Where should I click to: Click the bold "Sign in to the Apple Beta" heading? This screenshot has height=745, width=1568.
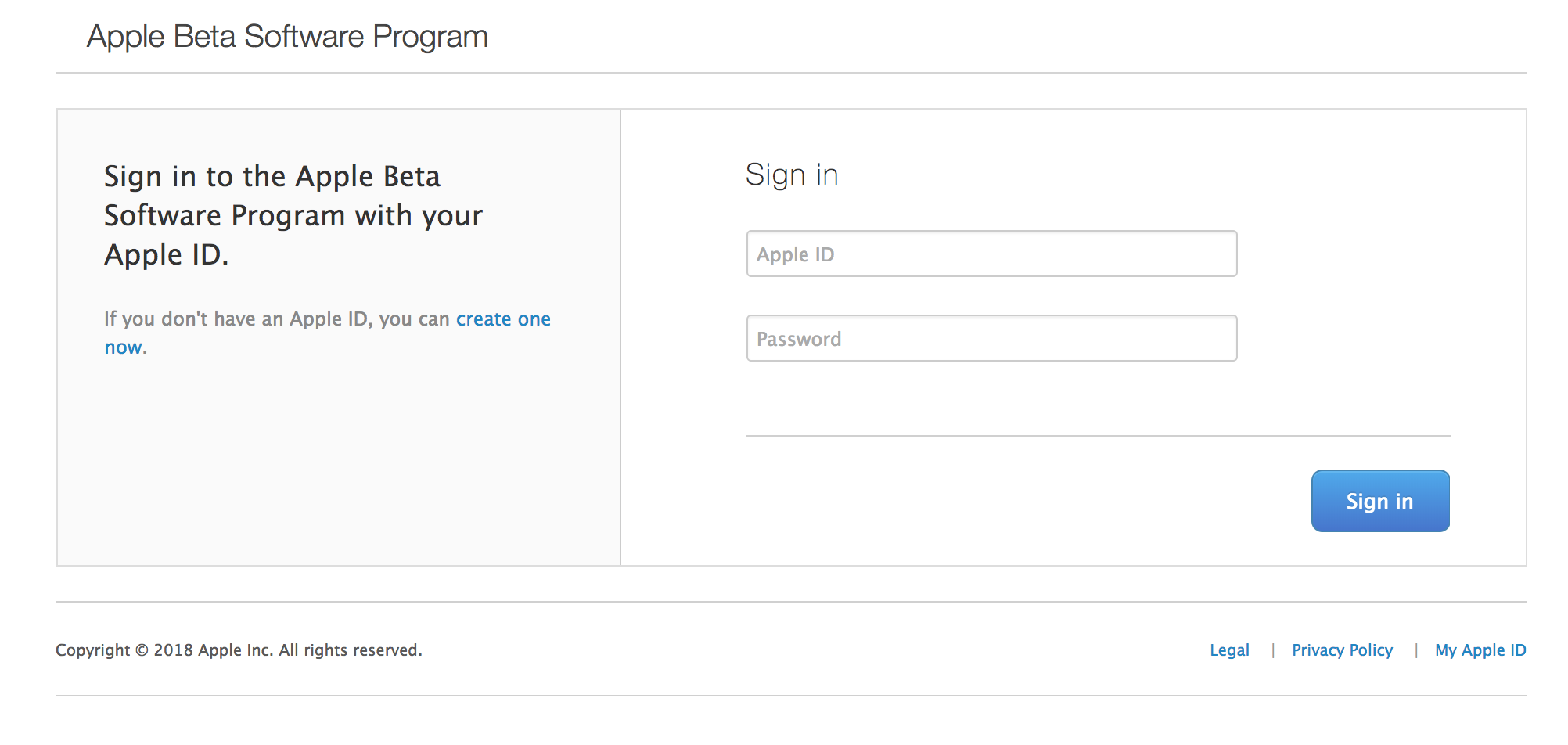272,177
